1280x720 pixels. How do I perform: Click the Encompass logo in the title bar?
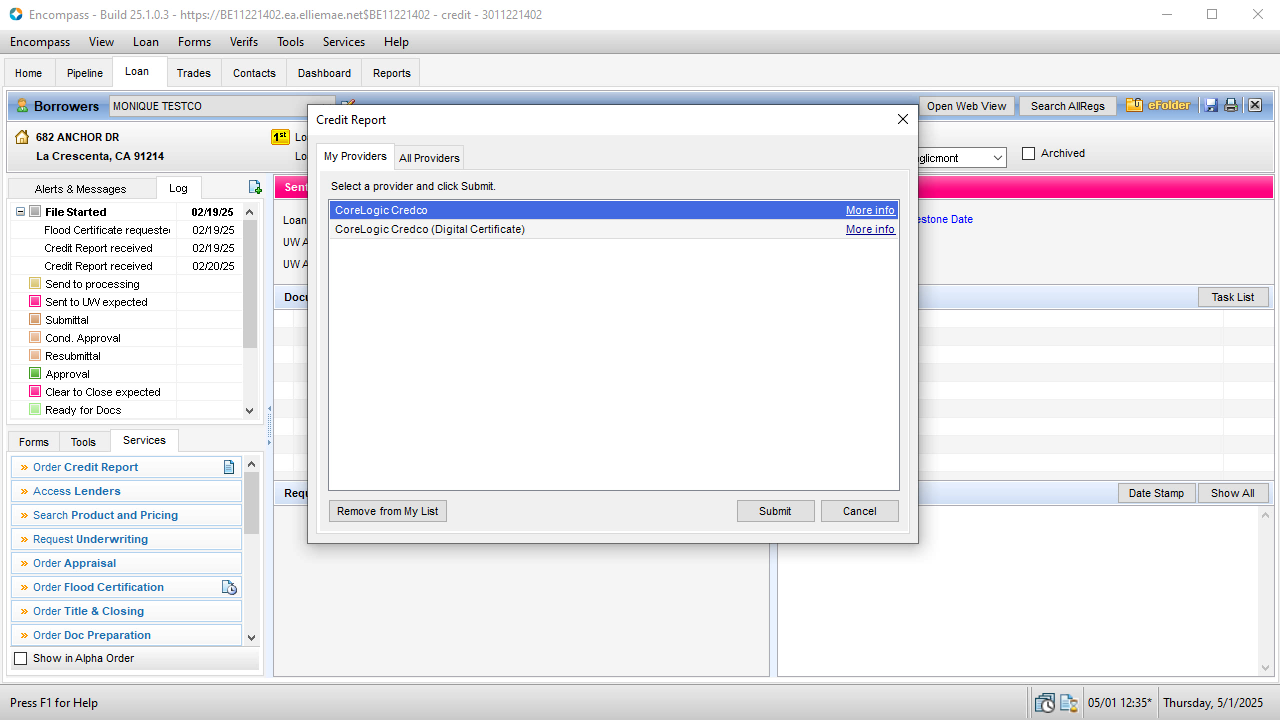(16, 15)
